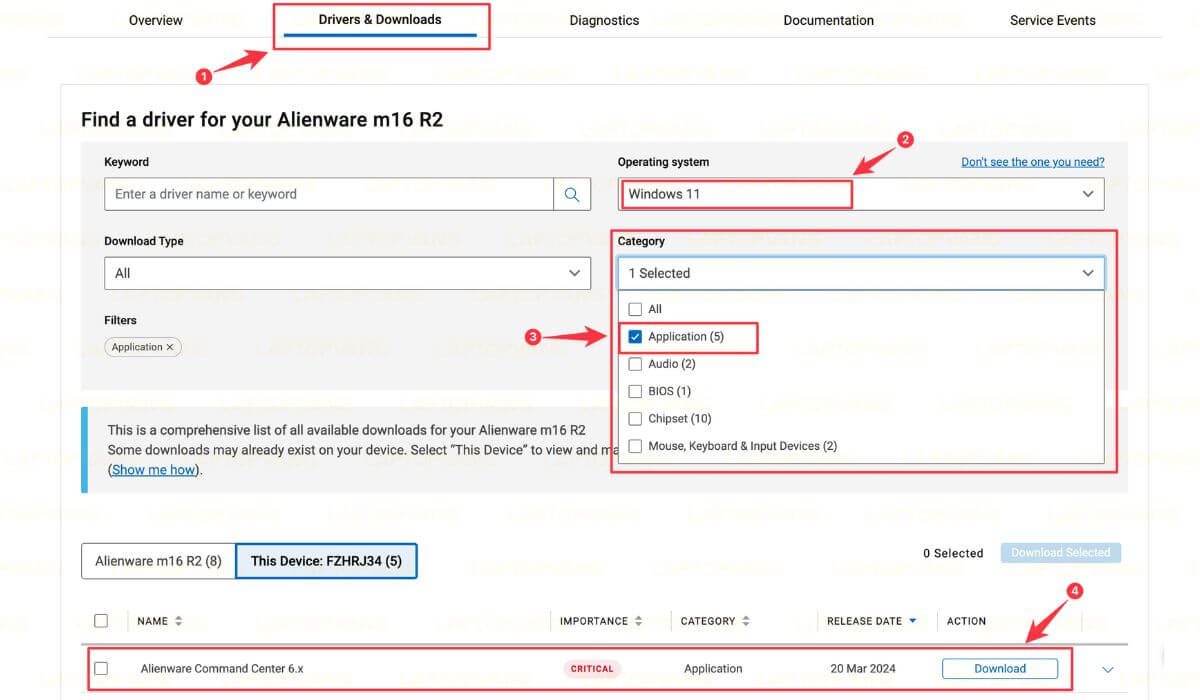
Task: Select the Alienware m16 R2 (8) tab
Action: (x=158, y=561)
